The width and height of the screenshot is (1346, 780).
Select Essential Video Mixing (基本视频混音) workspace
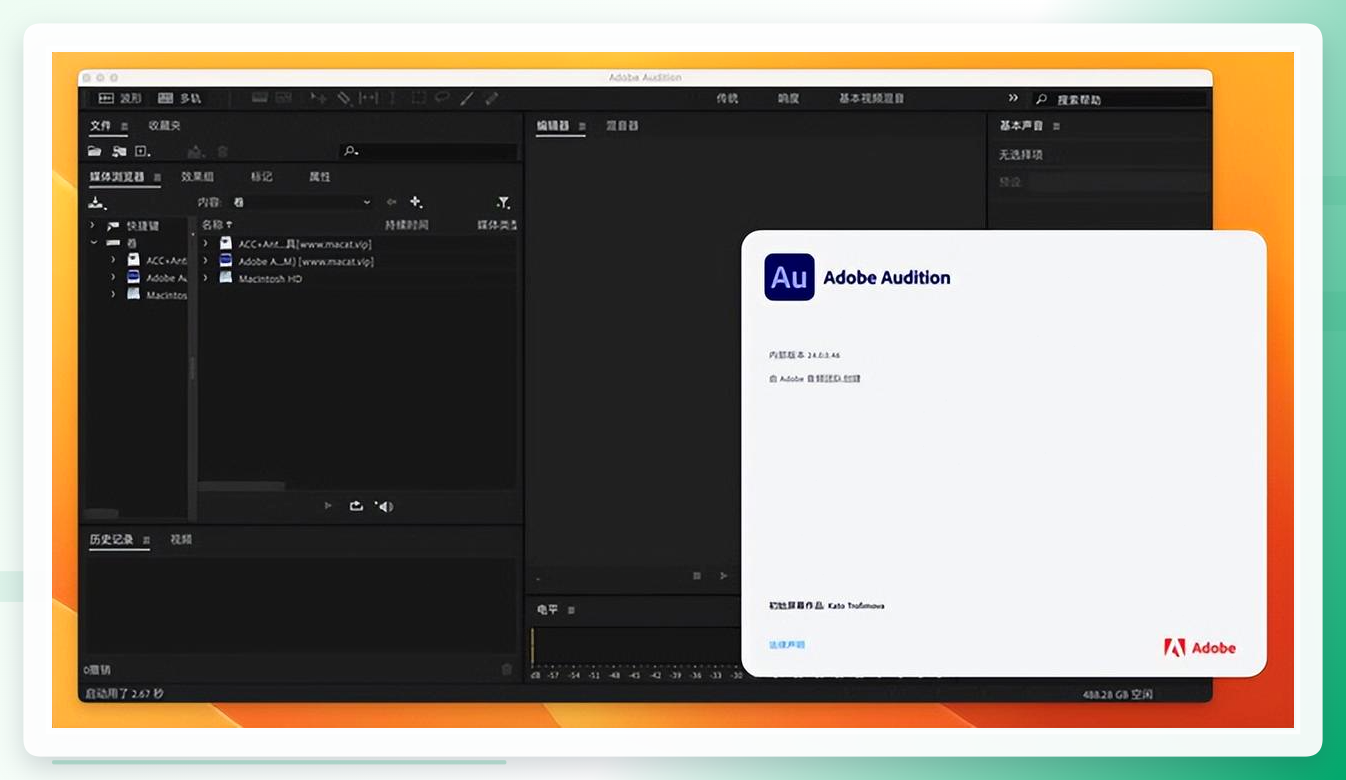(872, 99)
